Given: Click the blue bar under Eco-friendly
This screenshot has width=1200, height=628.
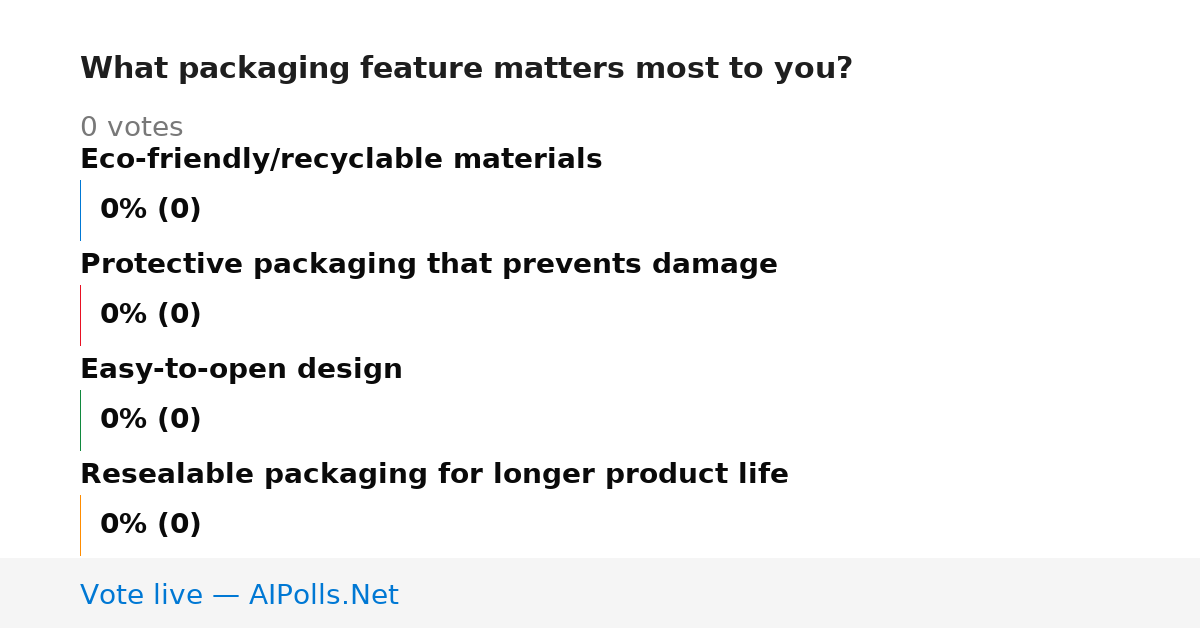Looking at the screenshot, I should point(80,210).
